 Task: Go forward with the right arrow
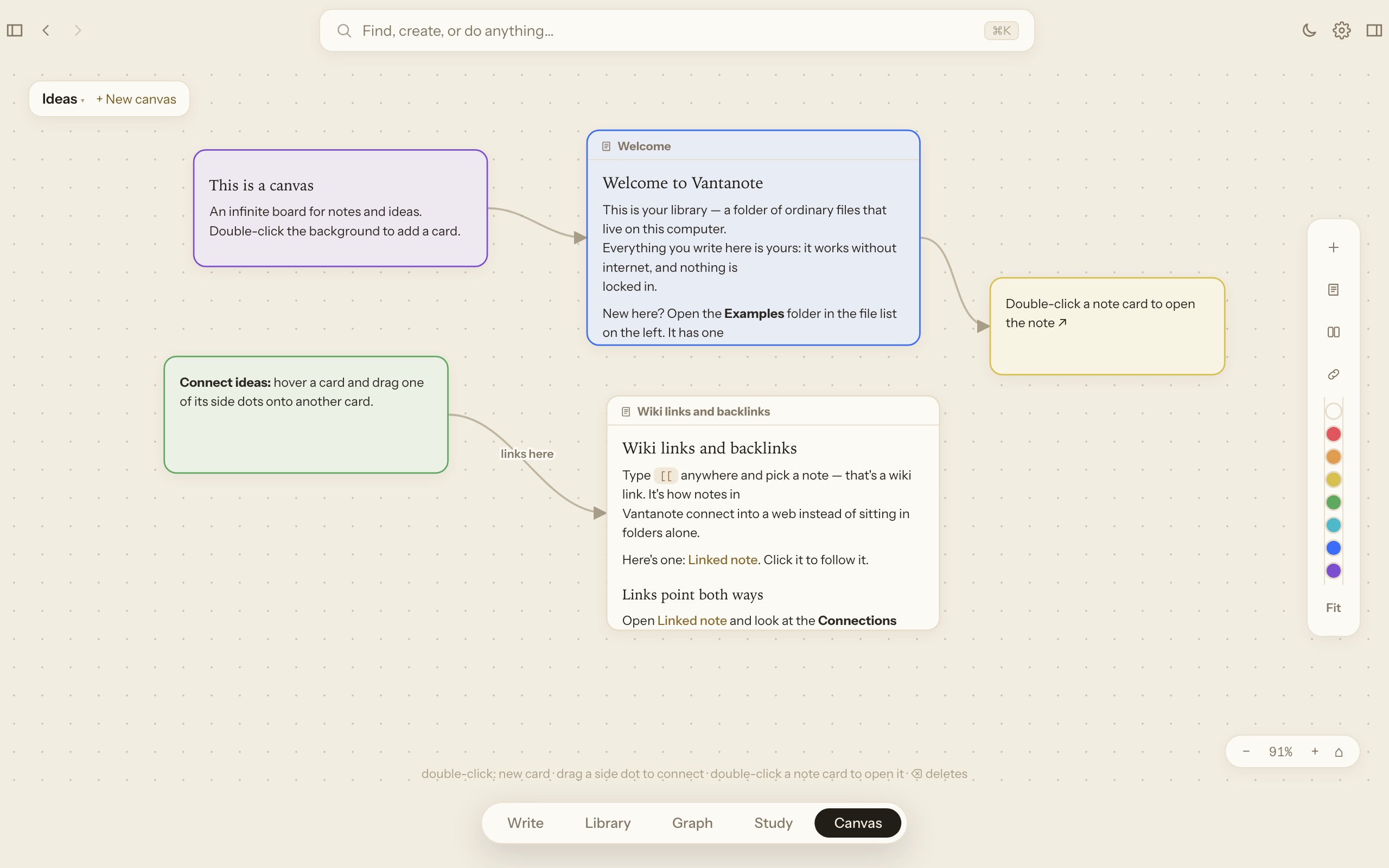tap(78, 30)
